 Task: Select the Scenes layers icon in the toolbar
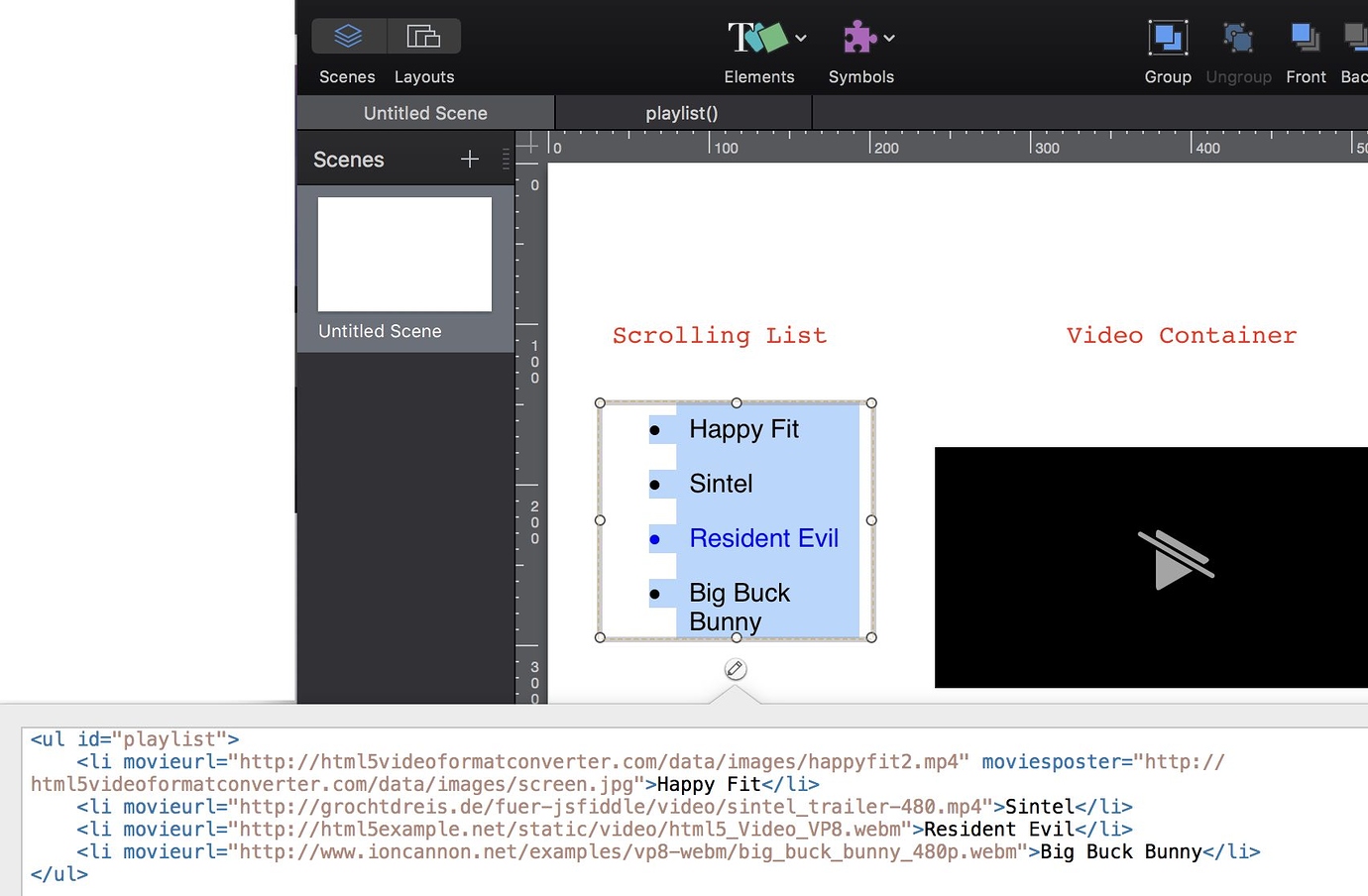tap(347, 36)
